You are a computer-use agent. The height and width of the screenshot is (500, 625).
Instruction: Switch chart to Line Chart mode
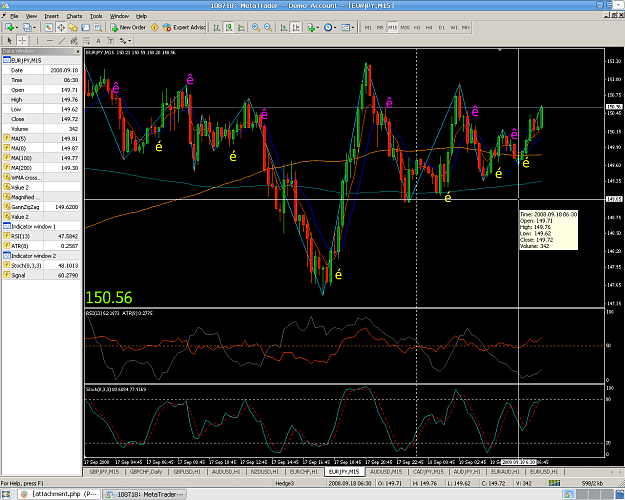tap(241, 27)
